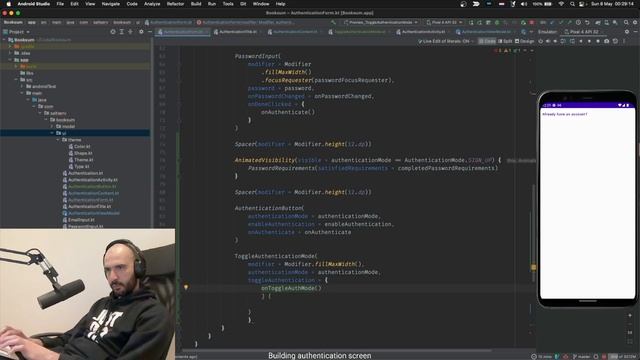Viewport: 640px width, 360px height.
Task: Open the Project view selector dropdown
Action: [x=17, y=31]
